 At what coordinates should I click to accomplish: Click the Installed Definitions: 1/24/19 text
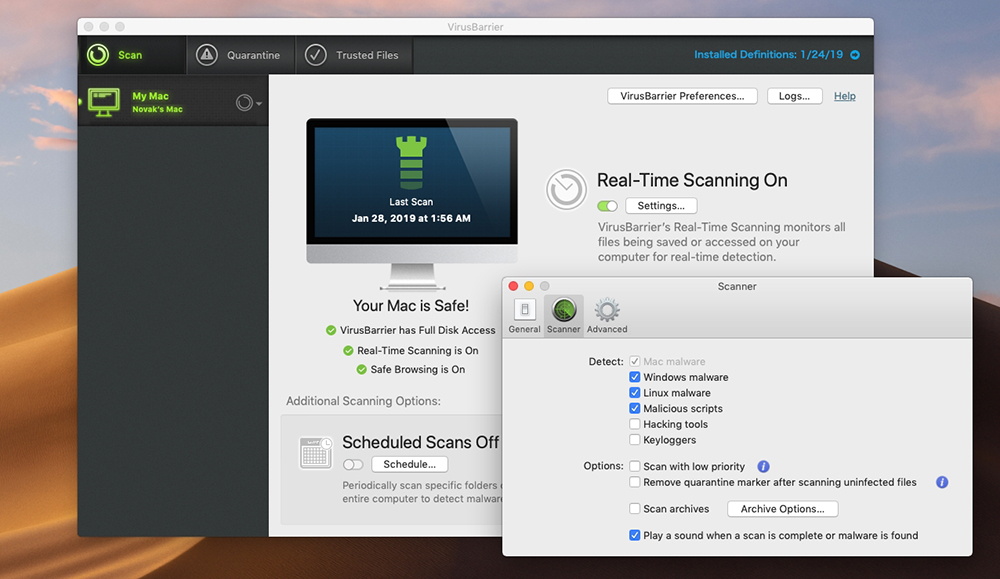[x=768, y=55]
